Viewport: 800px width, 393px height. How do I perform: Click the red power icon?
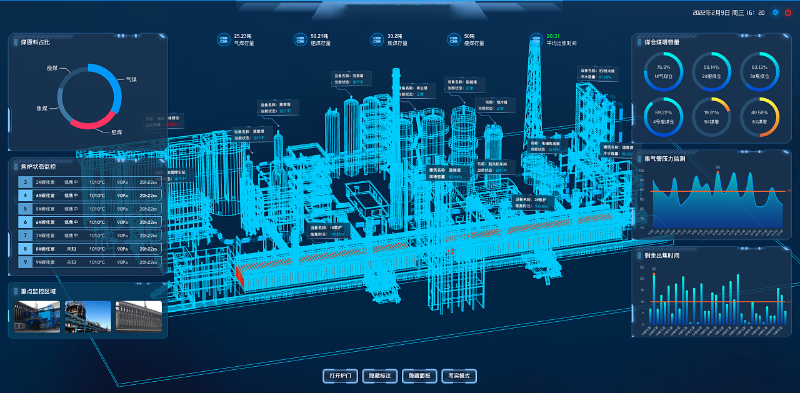click(788, 12)
